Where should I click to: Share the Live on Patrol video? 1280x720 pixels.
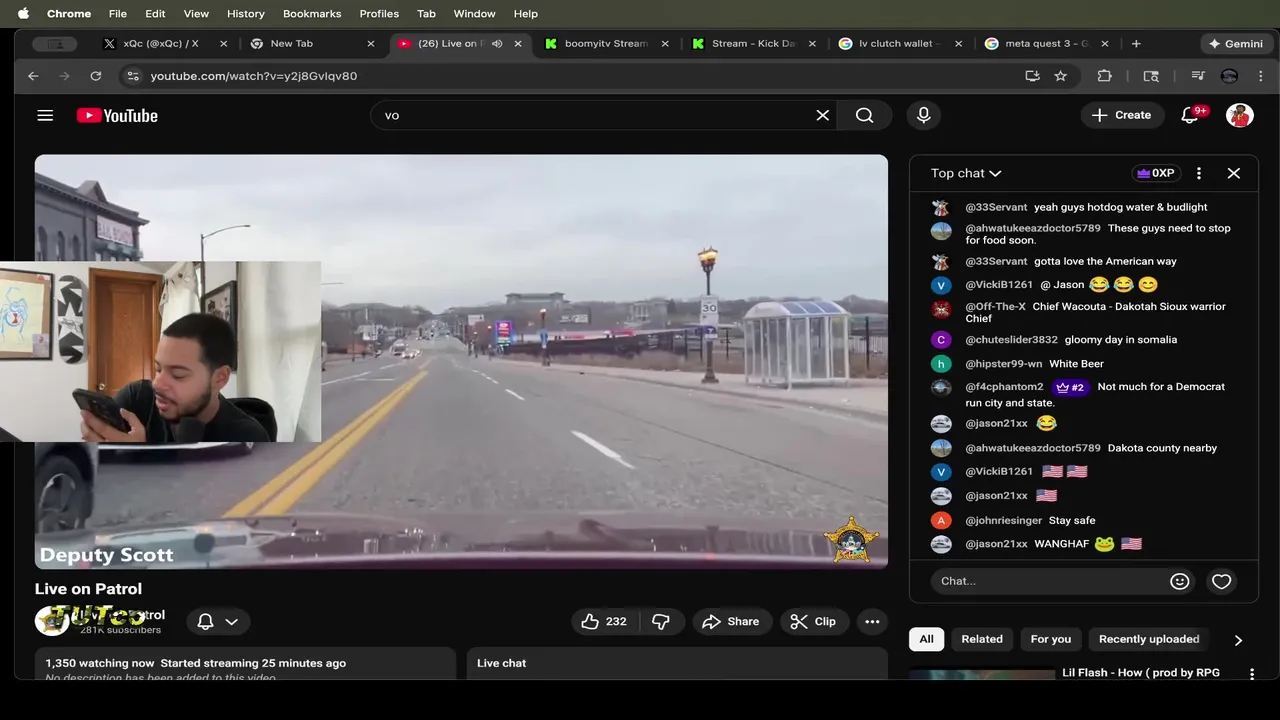click(732, 621)
